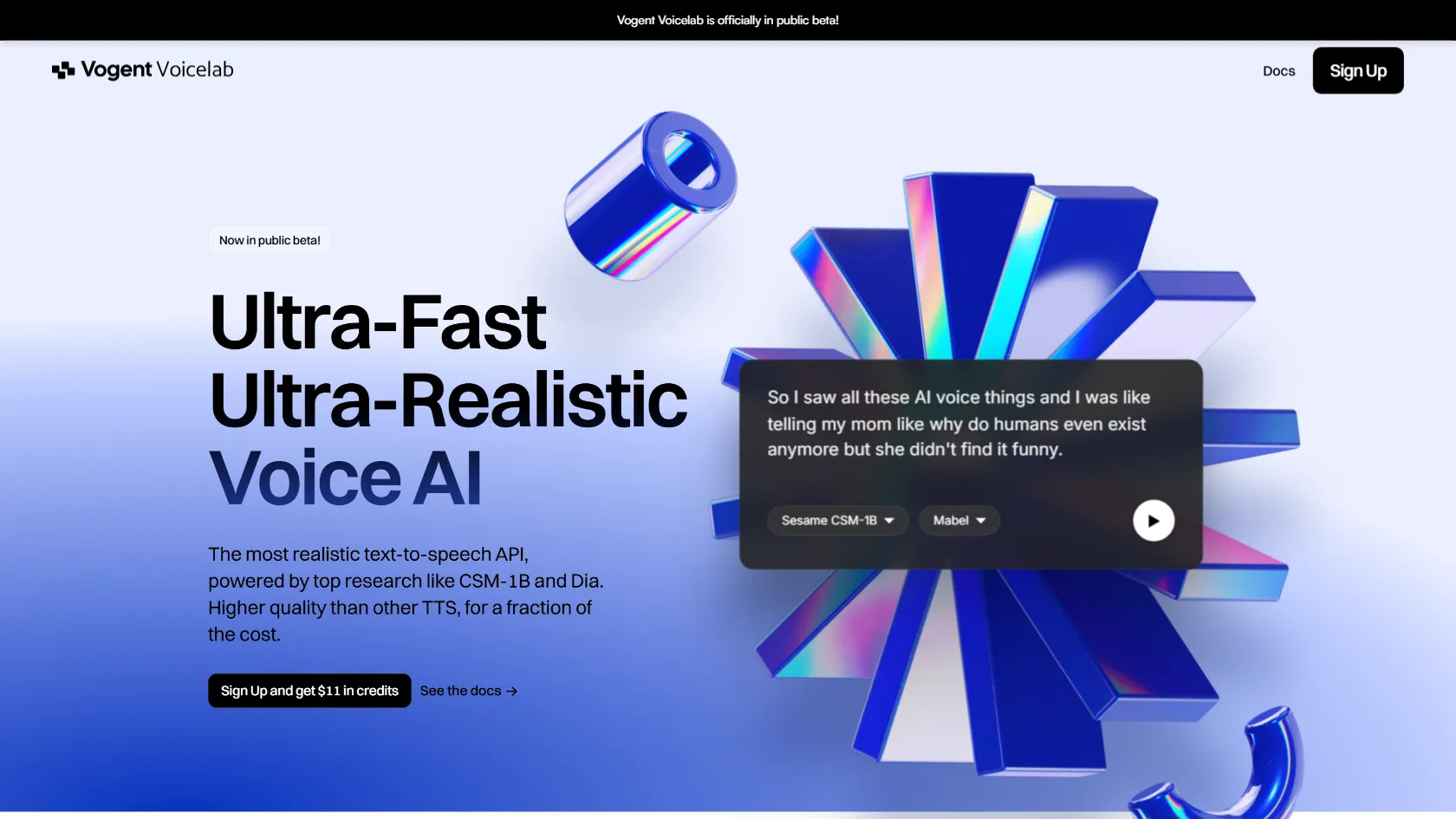The height and width of the screenshot is (819, 1456).
Task: Click the Vogent Voicelab logo icon
Action: click(x=63, y=70)
